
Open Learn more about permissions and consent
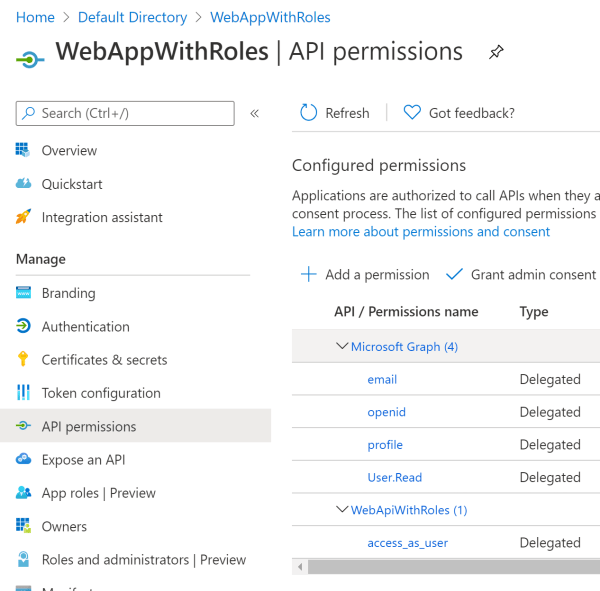[421, 232]
